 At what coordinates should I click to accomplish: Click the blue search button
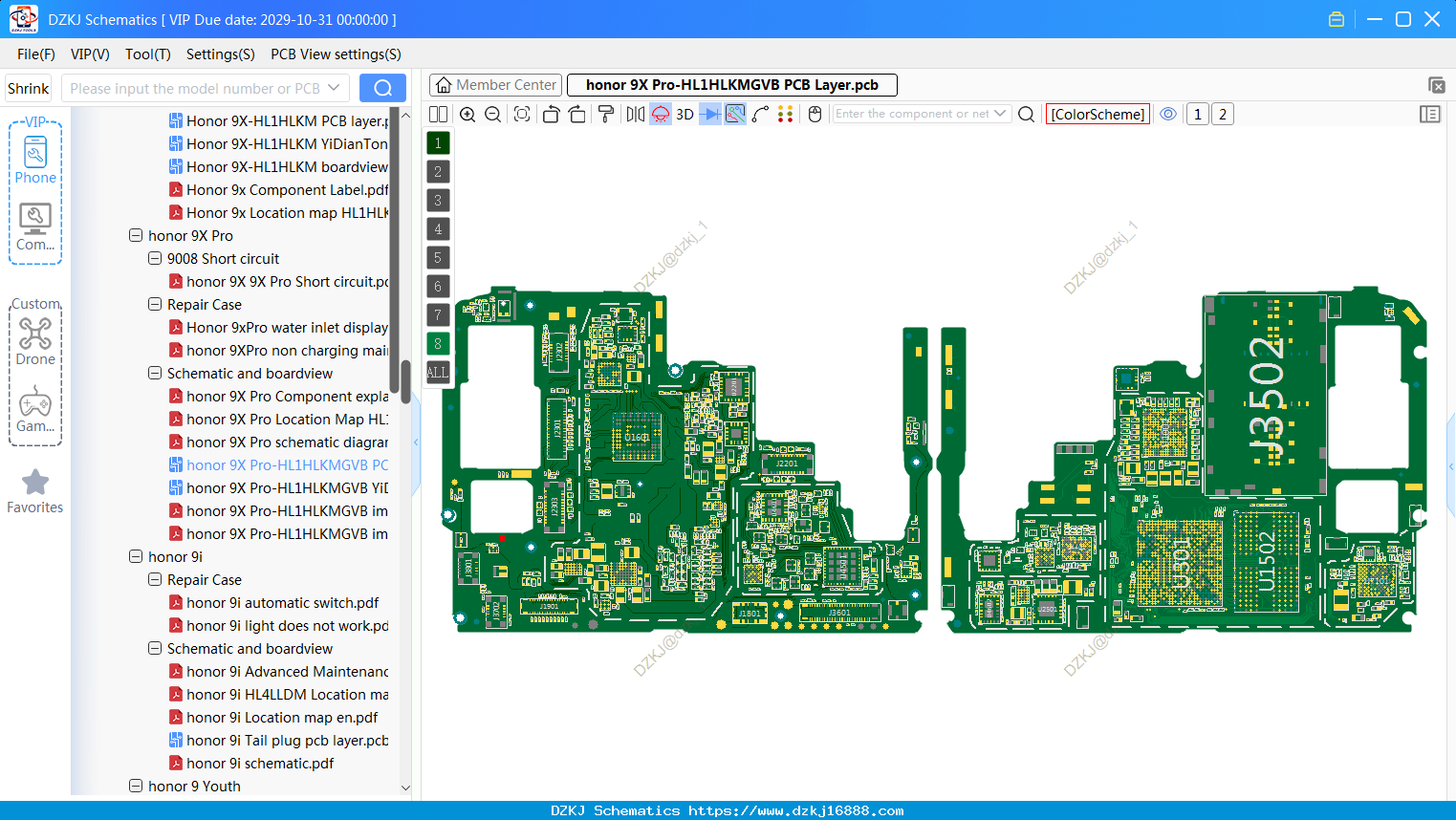tap(382, 88)
